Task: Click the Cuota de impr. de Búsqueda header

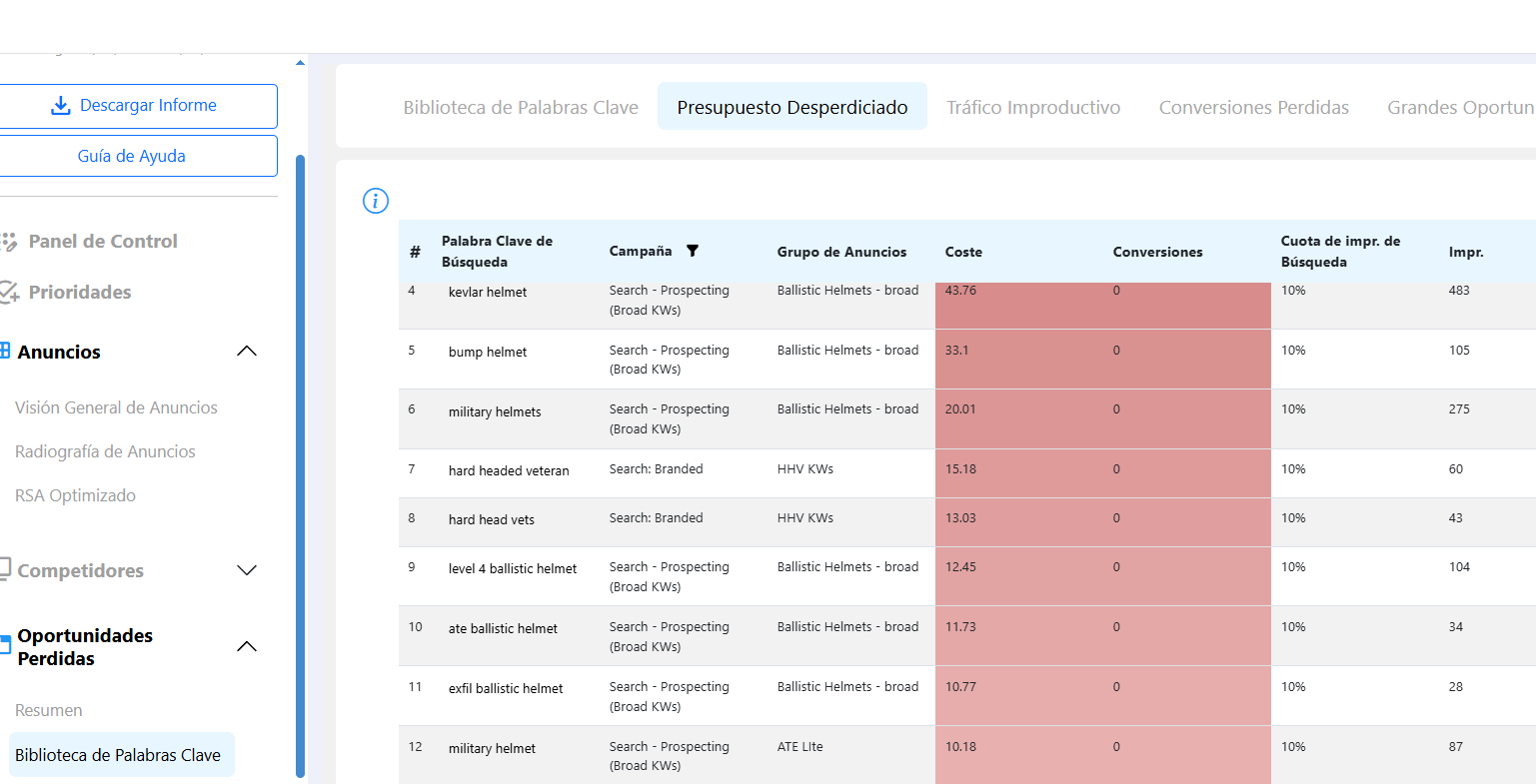Action: click(x=1340, y=252)
